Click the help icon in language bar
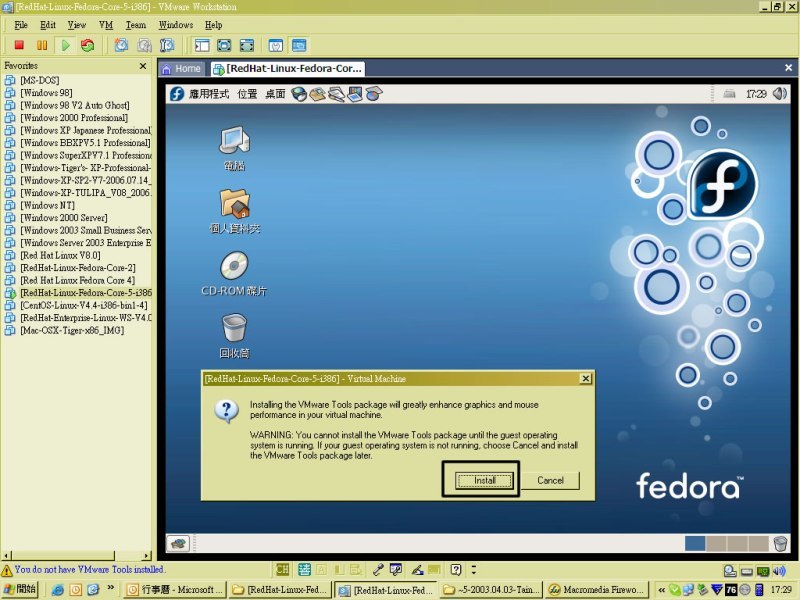This screenshot has height=600, width=800. [456, 570]
